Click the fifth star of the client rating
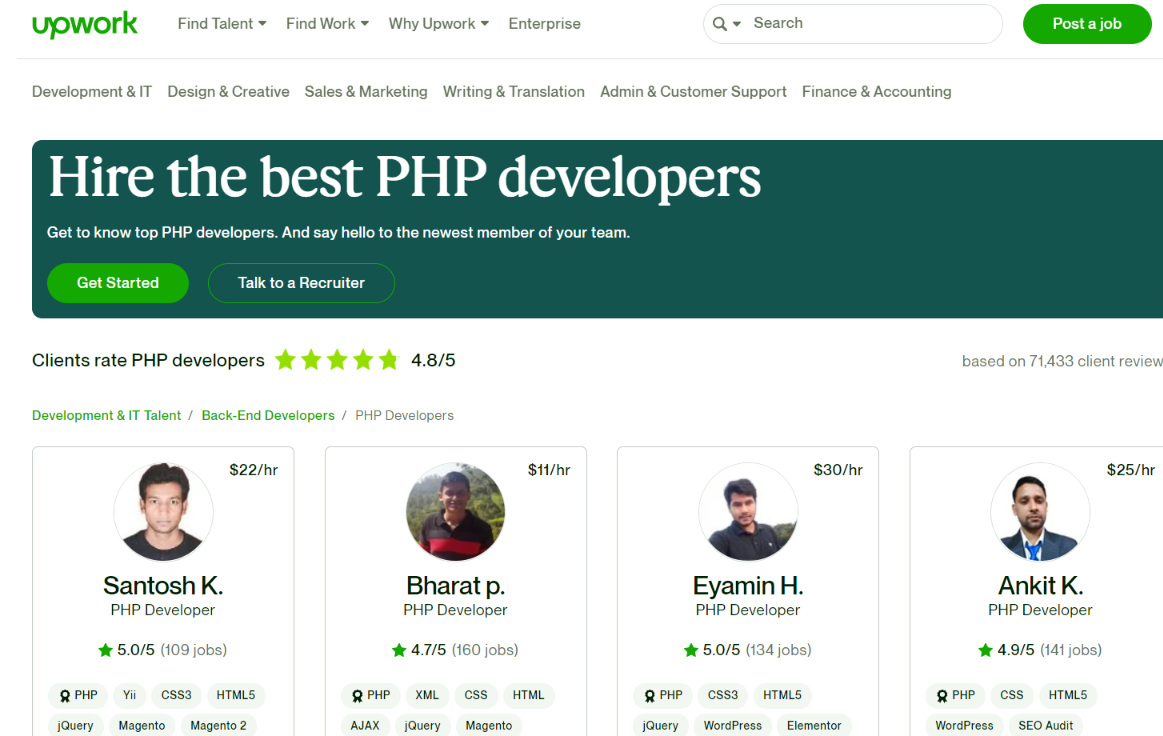The width and height of the screenshot is (1163, 736). point(389,361)
